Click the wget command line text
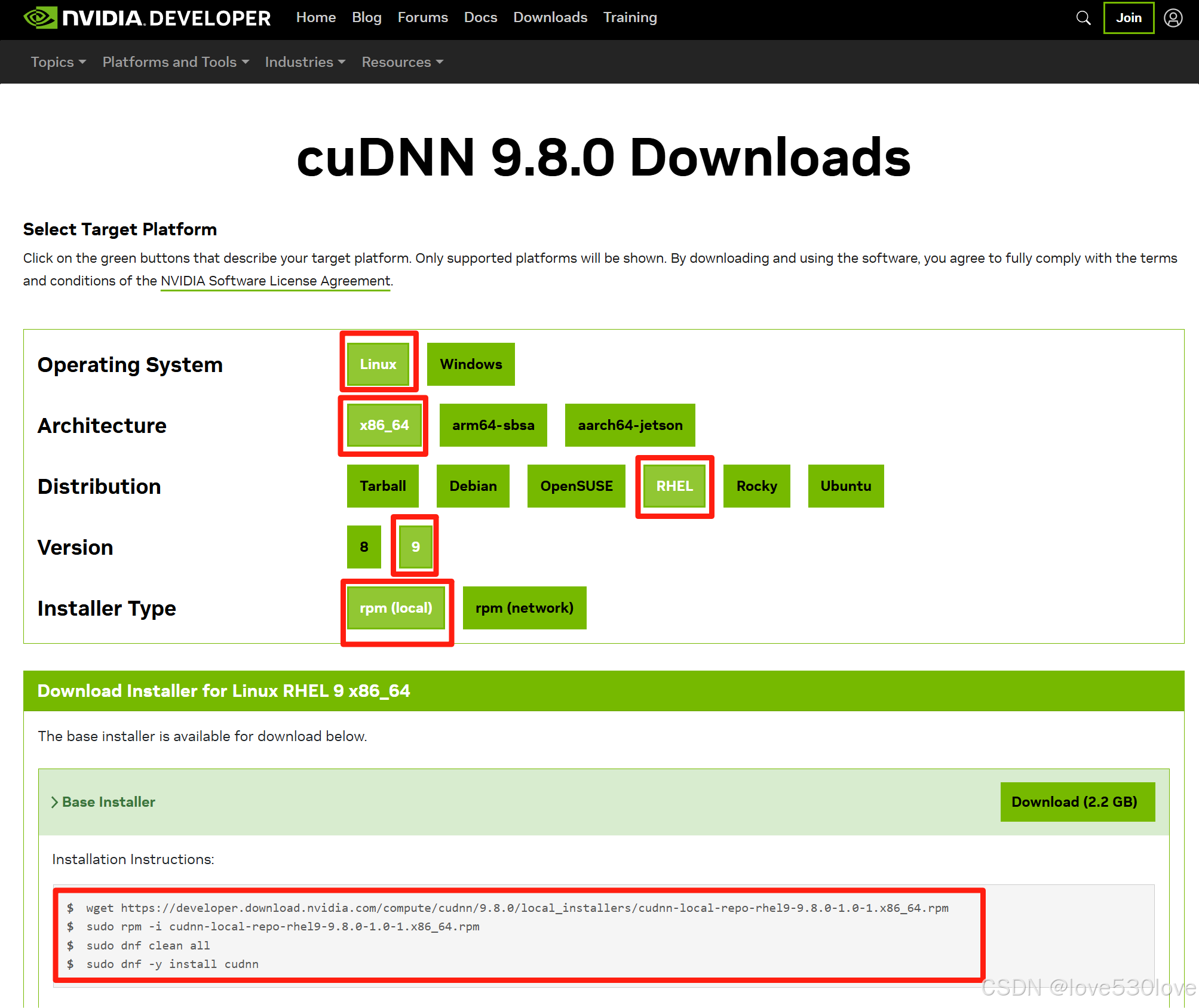 click(x=517, y=908)
